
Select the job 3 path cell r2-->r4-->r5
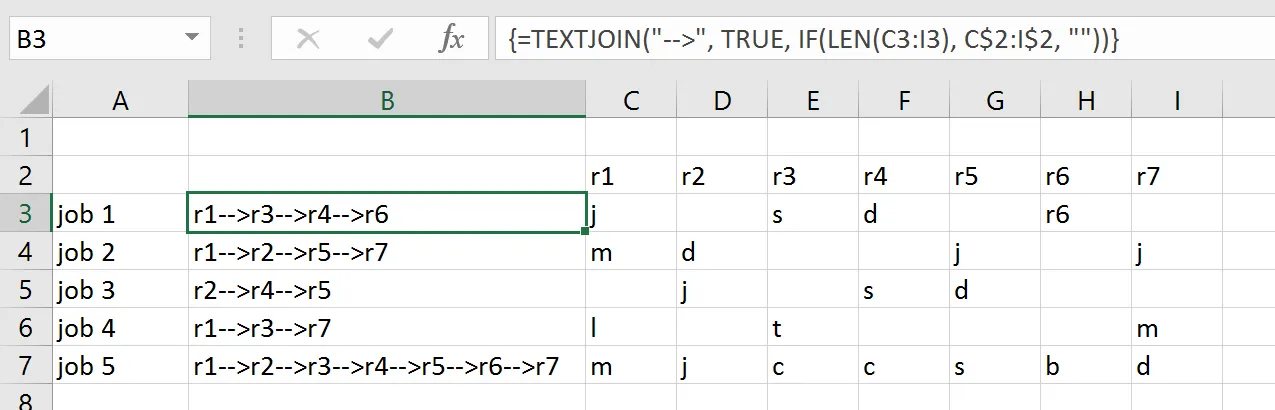click(387, 290)
